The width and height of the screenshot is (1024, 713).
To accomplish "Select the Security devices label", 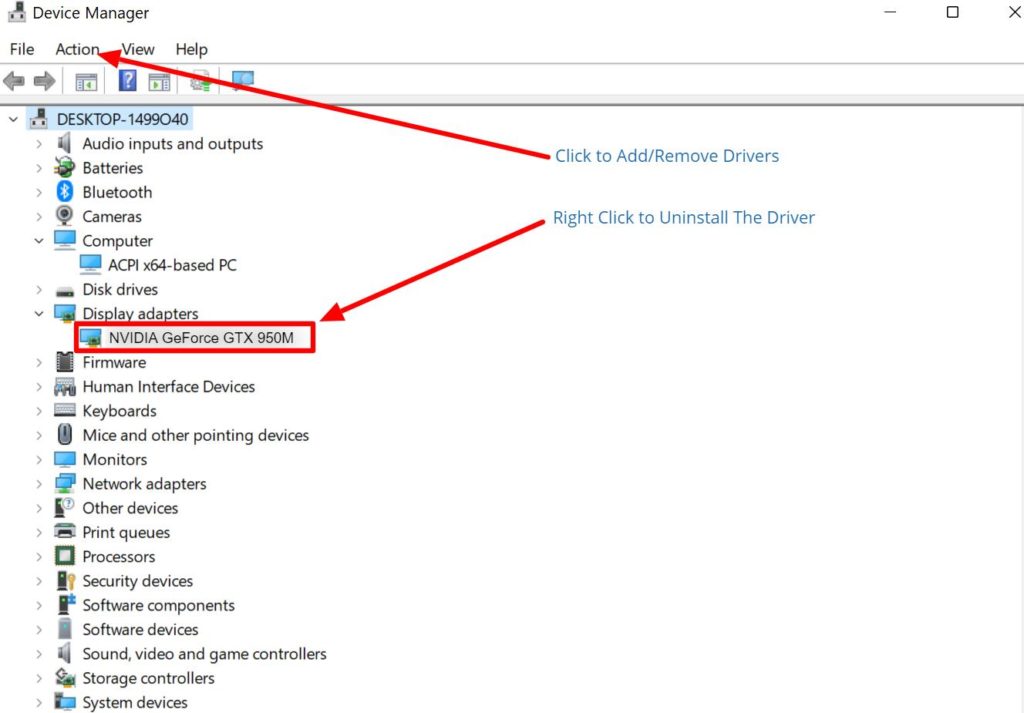I will pos(137,581).
